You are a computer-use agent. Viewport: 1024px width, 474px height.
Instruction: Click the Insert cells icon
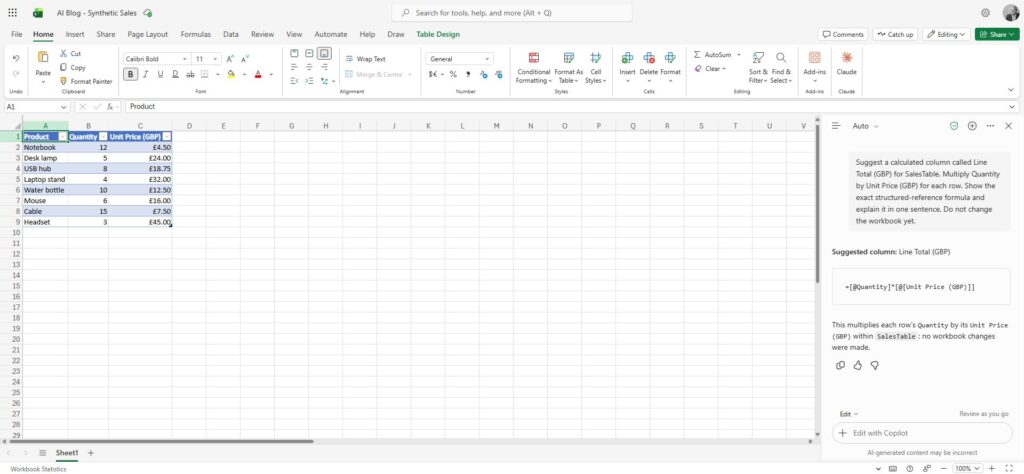point(627,58)
